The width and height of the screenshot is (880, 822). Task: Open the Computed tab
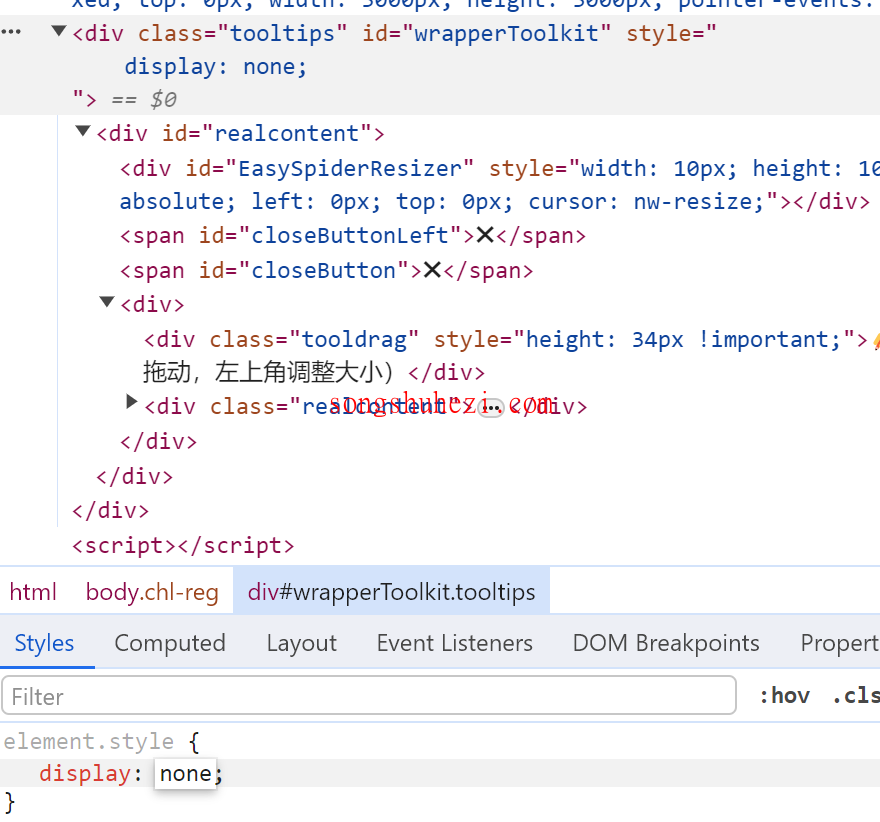tap(170, 643)
